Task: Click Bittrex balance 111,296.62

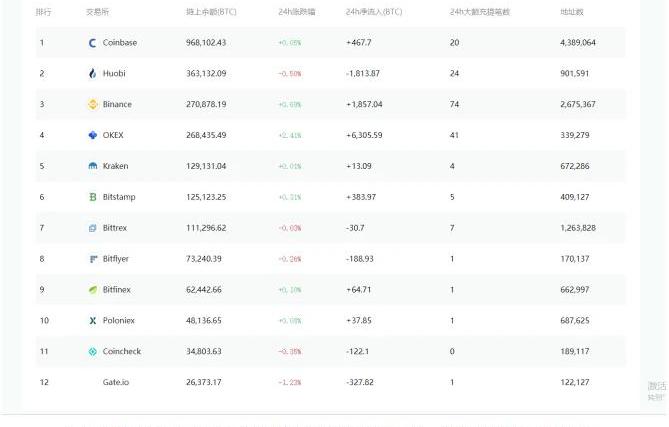Action: coord(206,228)
